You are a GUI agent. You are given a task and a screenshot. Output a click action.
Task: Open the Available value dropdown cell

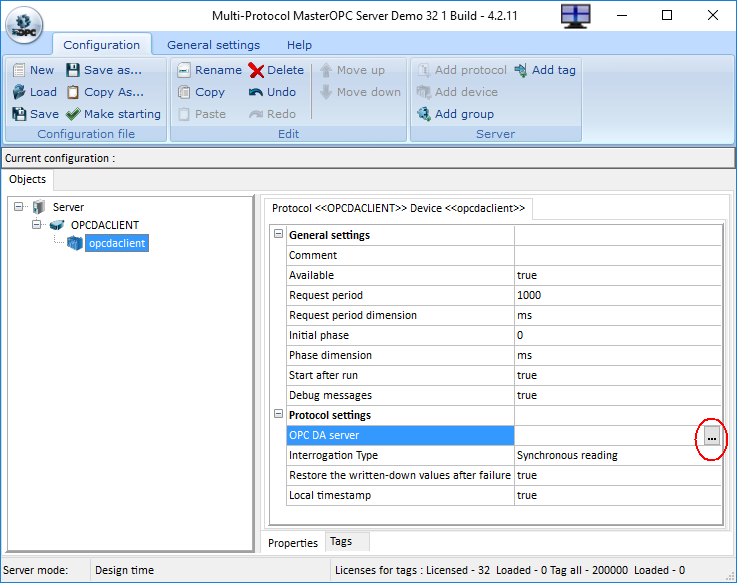click(x=618, y=276)
